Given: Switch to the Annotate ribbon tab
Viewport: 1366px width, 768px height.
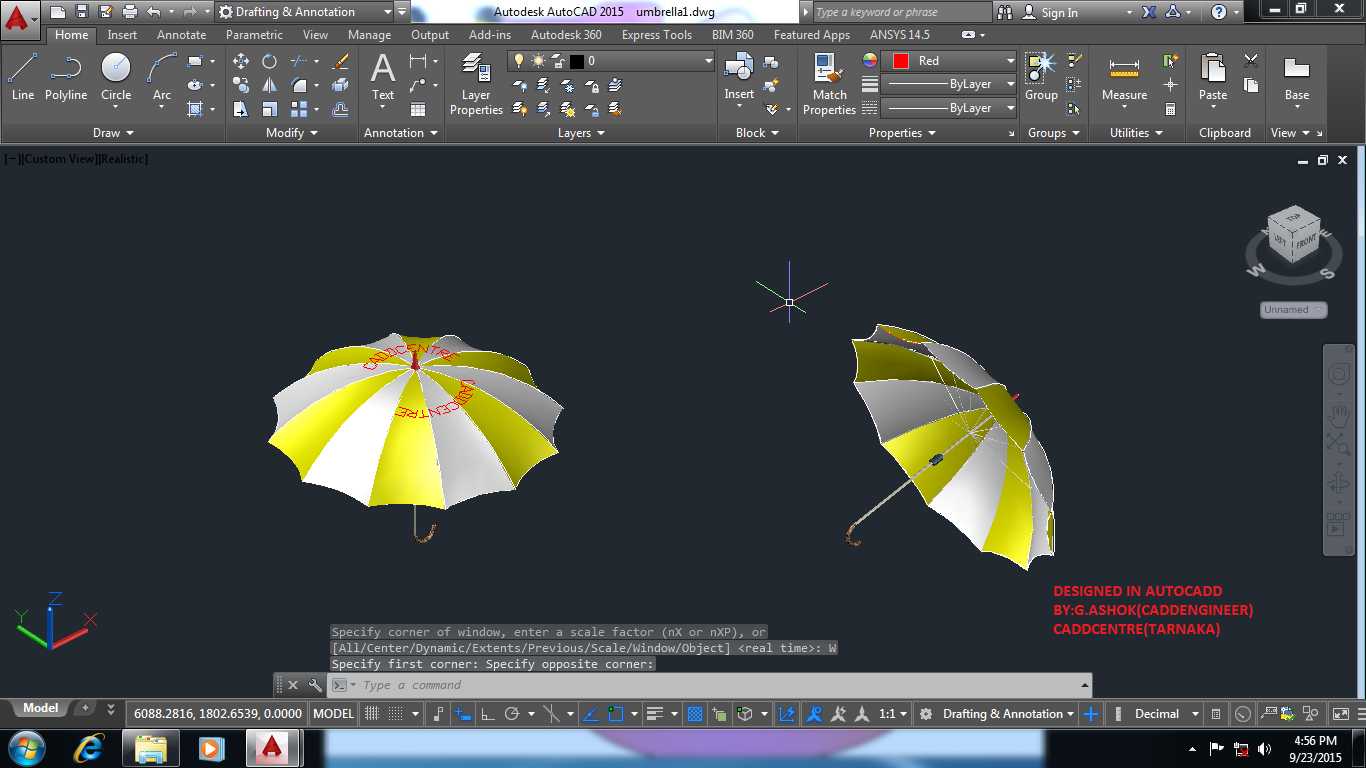Looking at the screenshot, I should 181,35.
